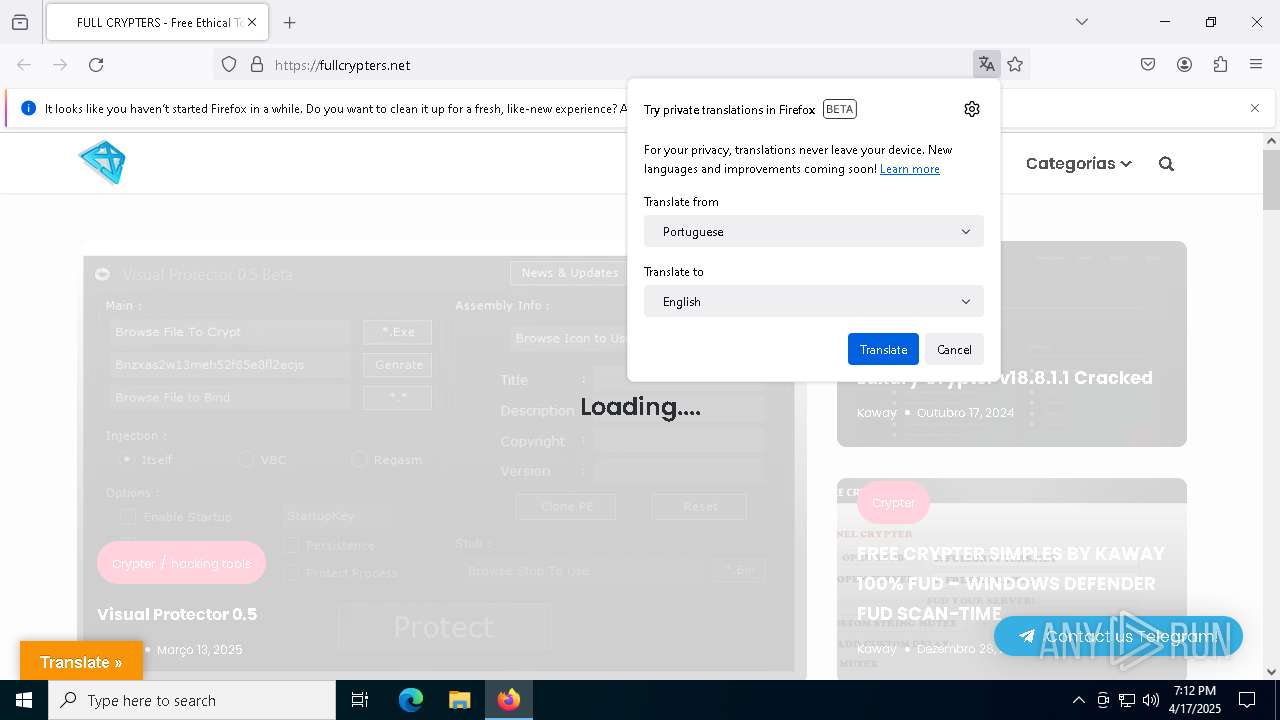Open the Windows Start menu

24,700
